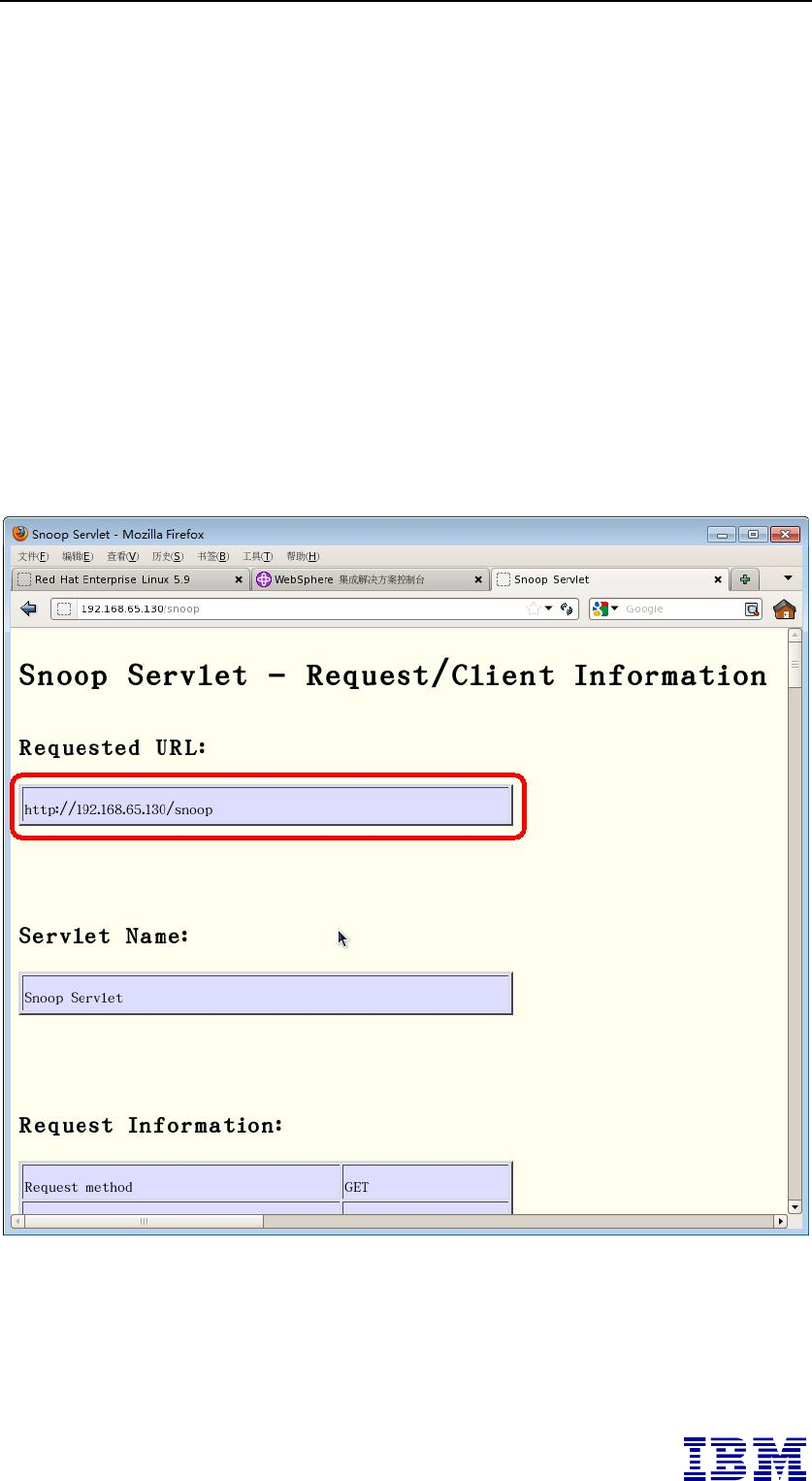
Task: Click the vertical scrollbar thumb
Action: [x=796, y=666]
